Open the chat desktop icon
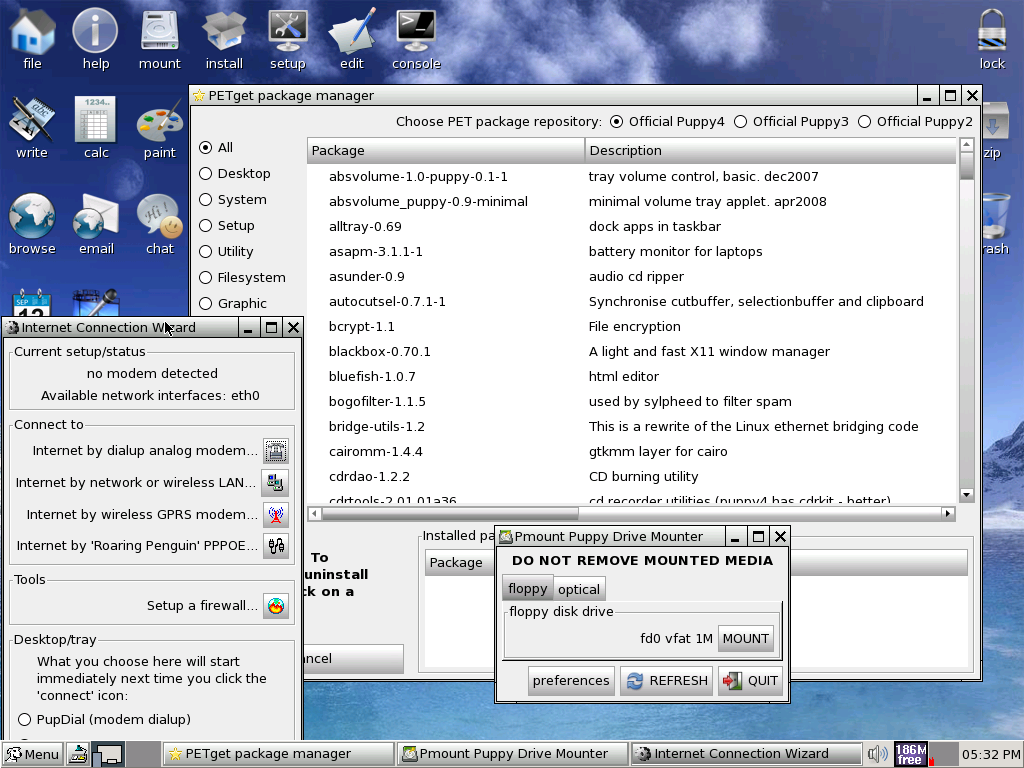Screen dimensions: 1024x768 tap(159, 223)
